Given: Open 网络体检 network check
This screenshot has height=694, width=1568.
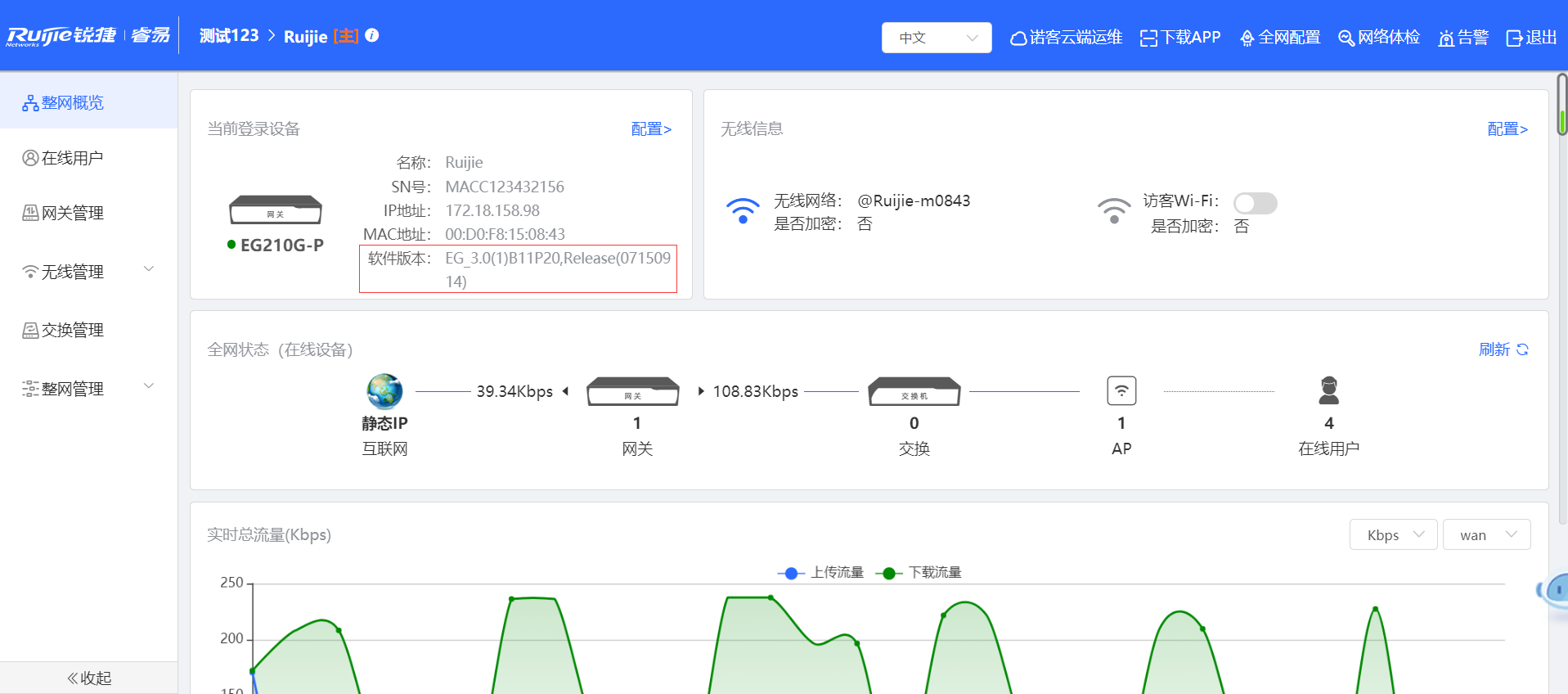Looking at the screenshot, I should coord(1379,38).
